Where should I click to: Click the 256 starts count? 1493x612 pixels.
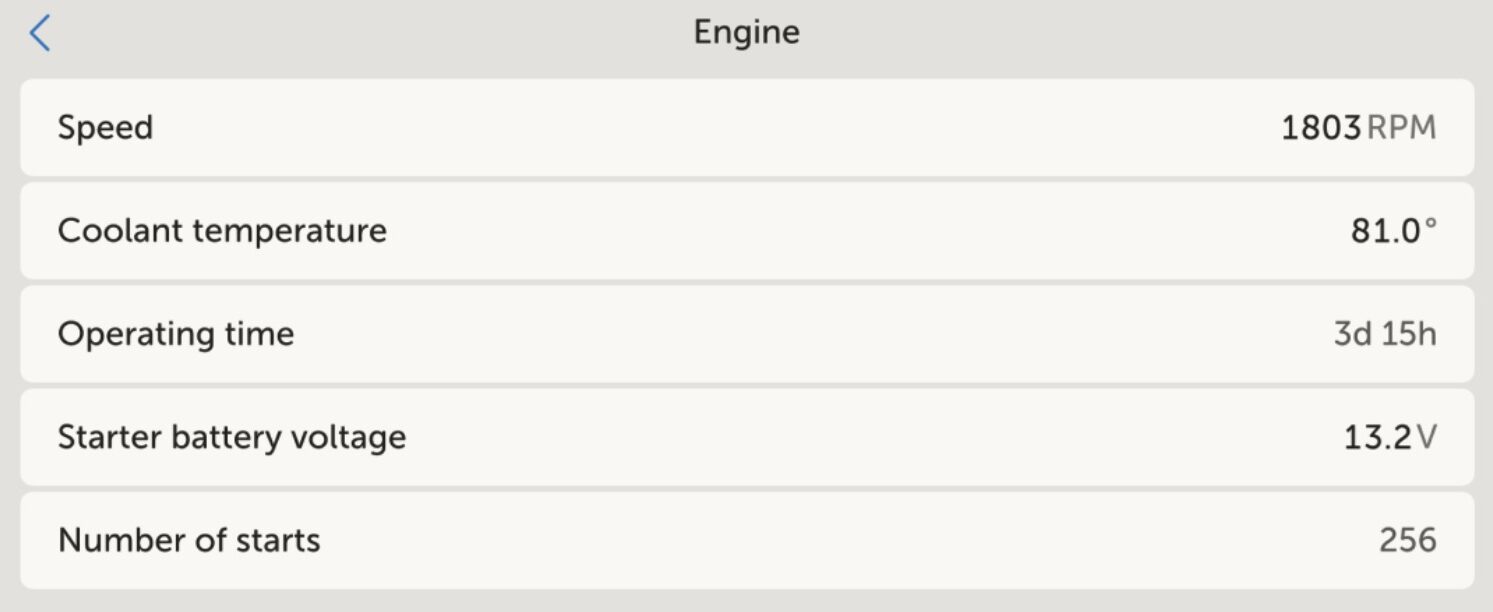click(1407, 540)
